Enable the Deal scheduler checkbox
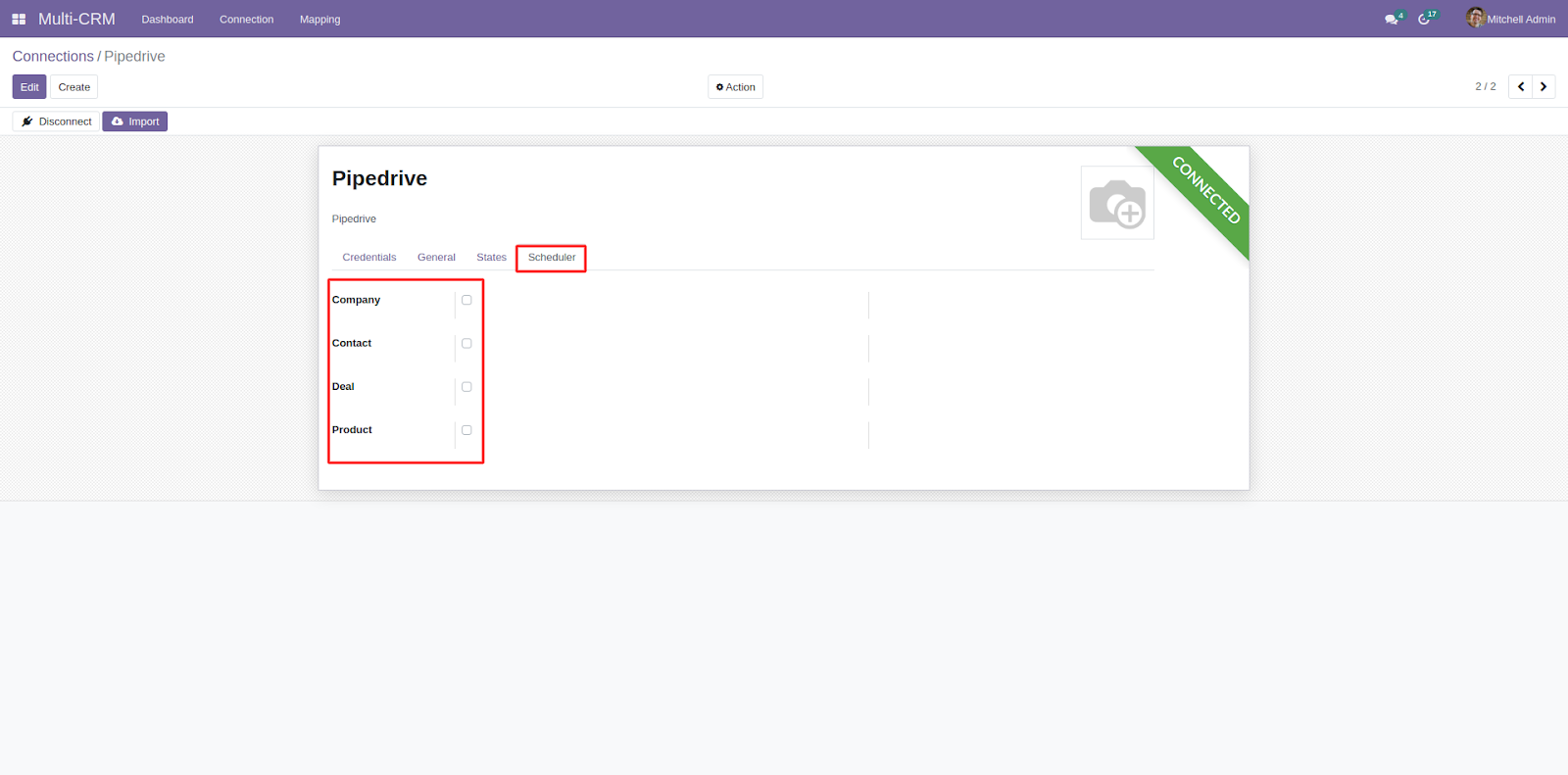The image size is (1568, 775). click(466, 387)
